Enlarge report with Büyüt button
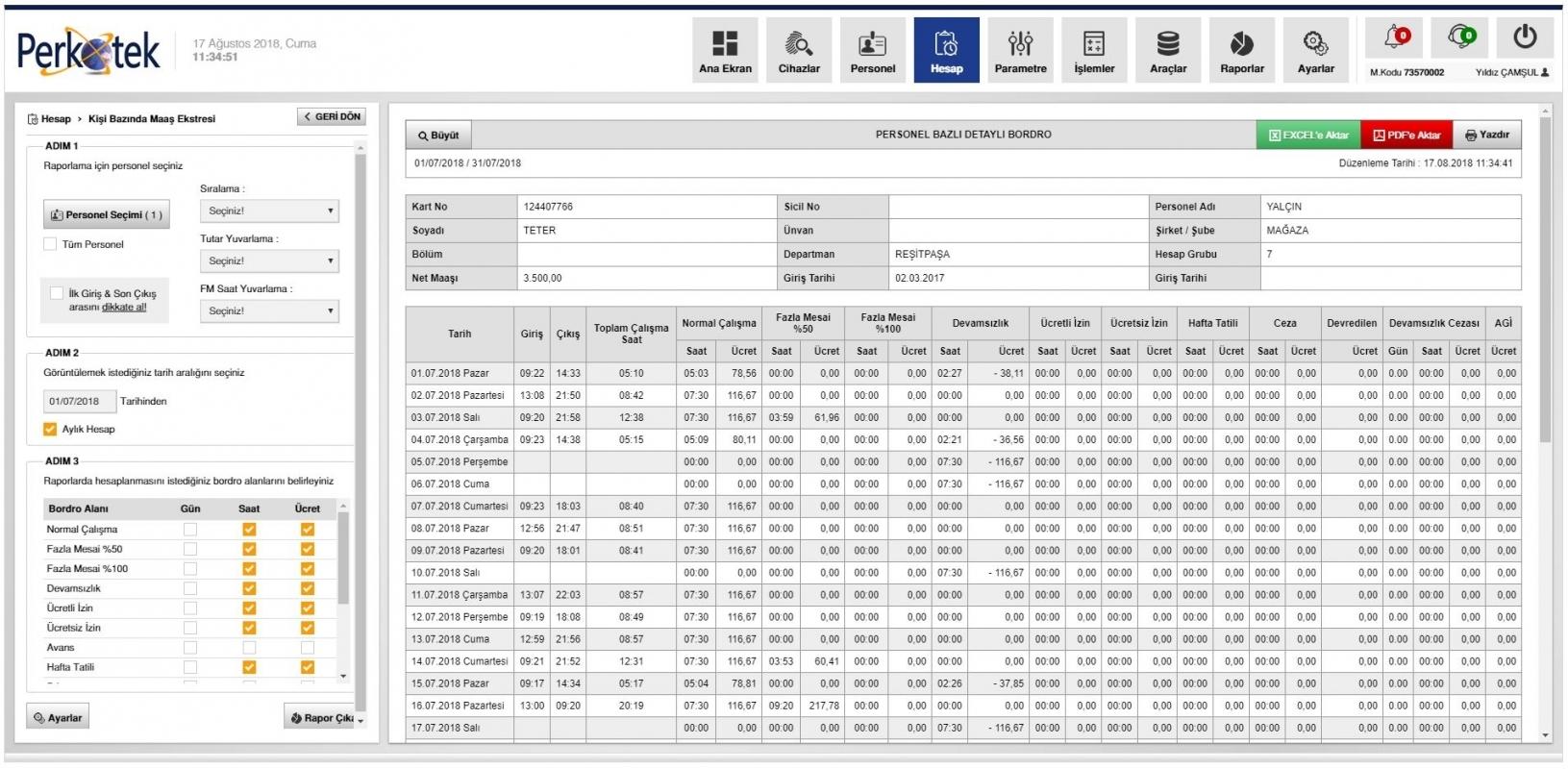The width and height of the screenshot is (1568, 769). 438,136
